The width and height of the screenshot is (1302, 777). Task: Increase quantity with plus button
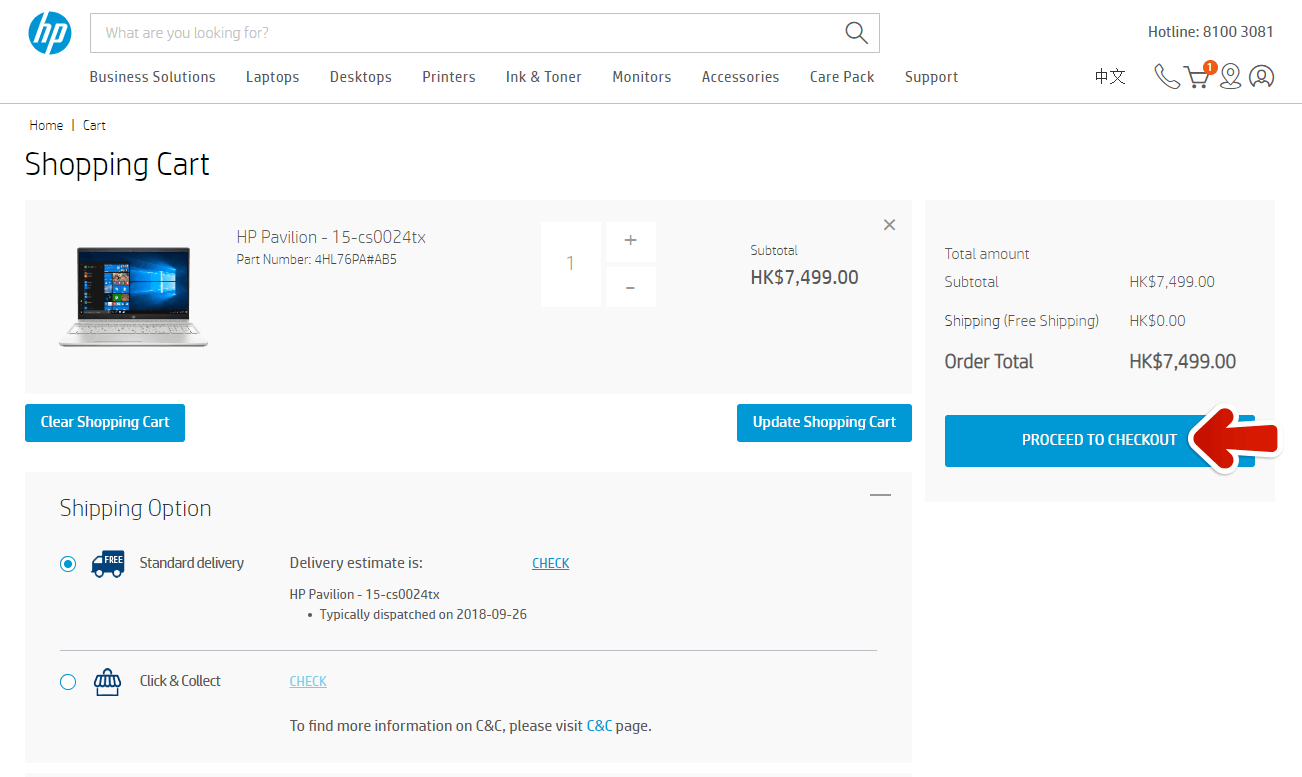click(631, 241)
